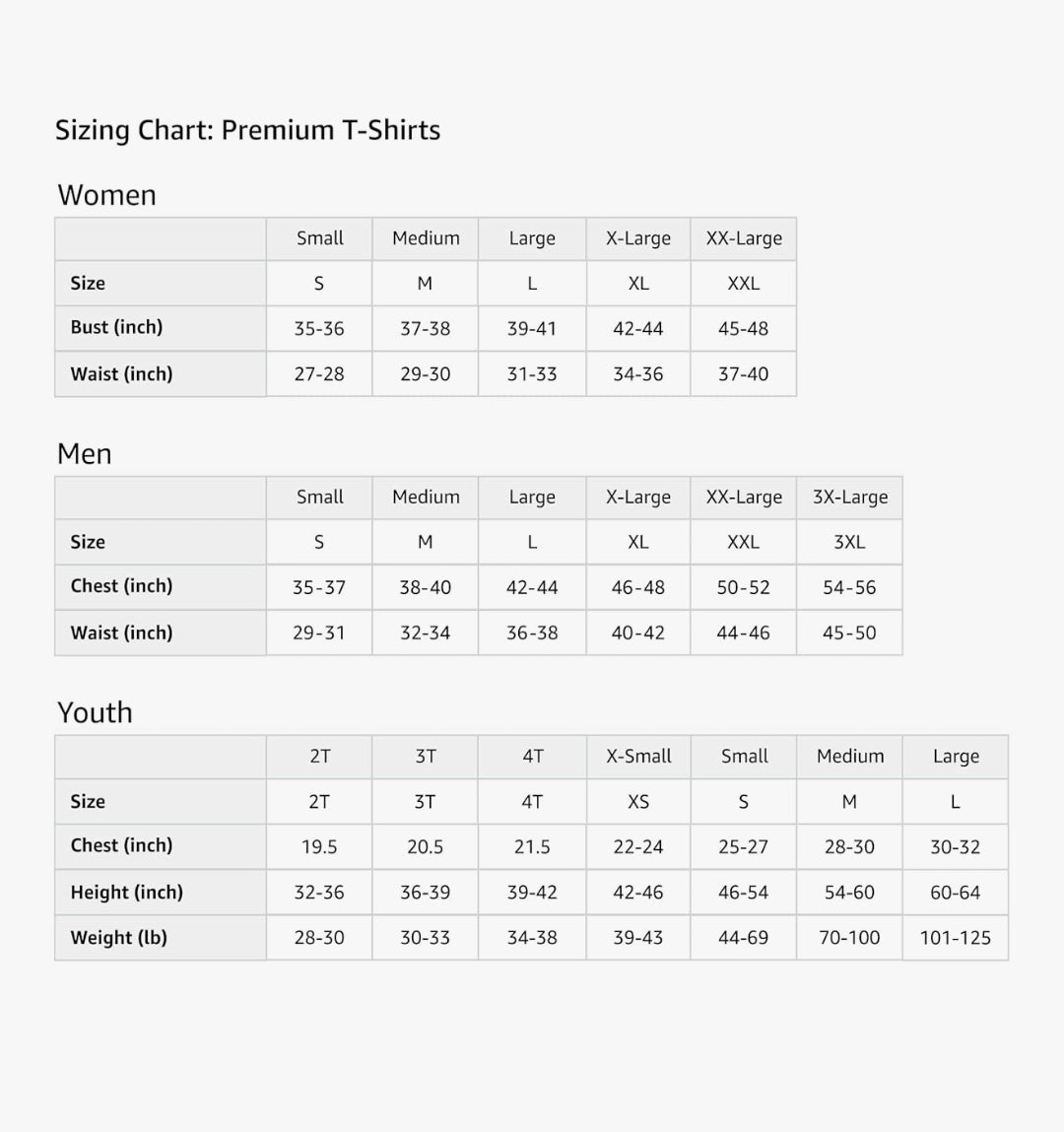Select the Youth chest value "19.5"

[x=319, y=847]
